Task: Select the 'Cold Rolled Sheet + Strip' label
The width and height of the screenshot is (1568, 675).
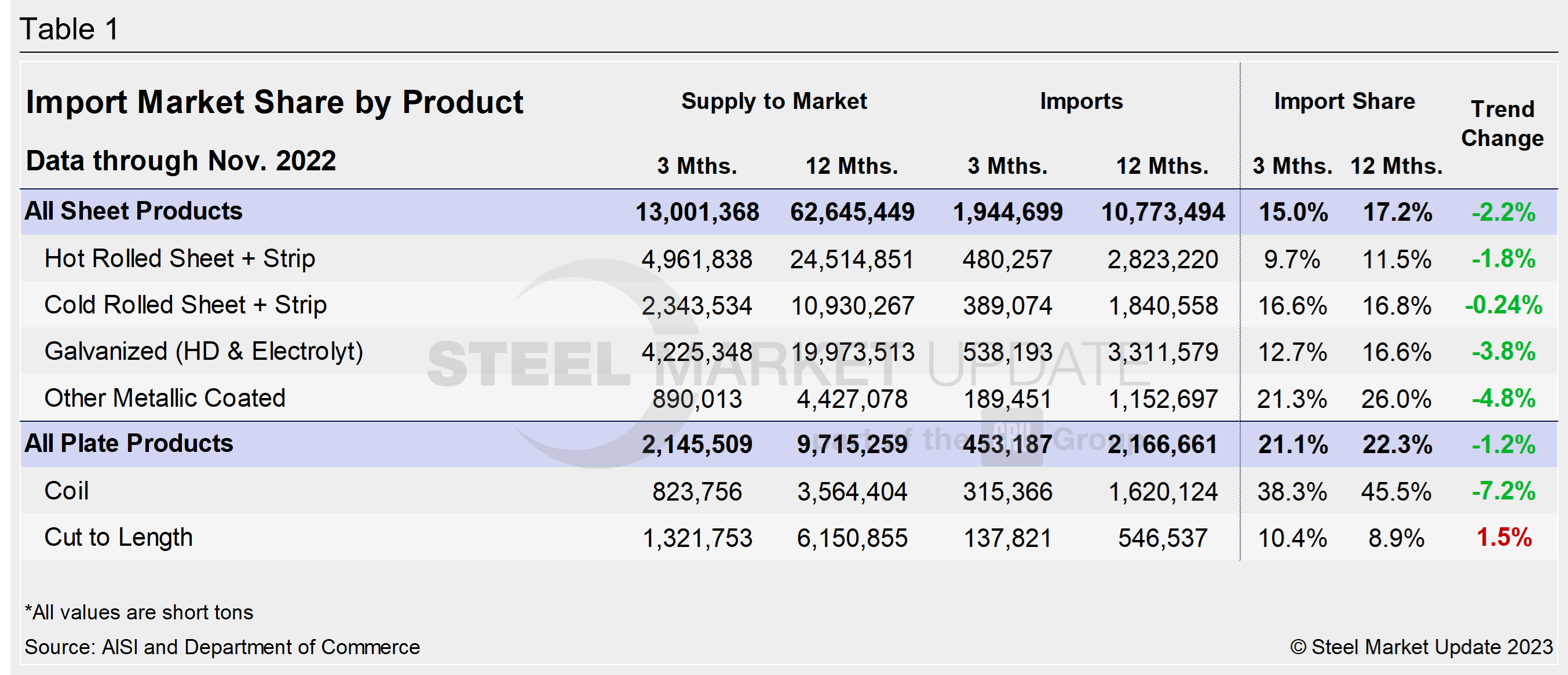Action: [x=185, y=305]
